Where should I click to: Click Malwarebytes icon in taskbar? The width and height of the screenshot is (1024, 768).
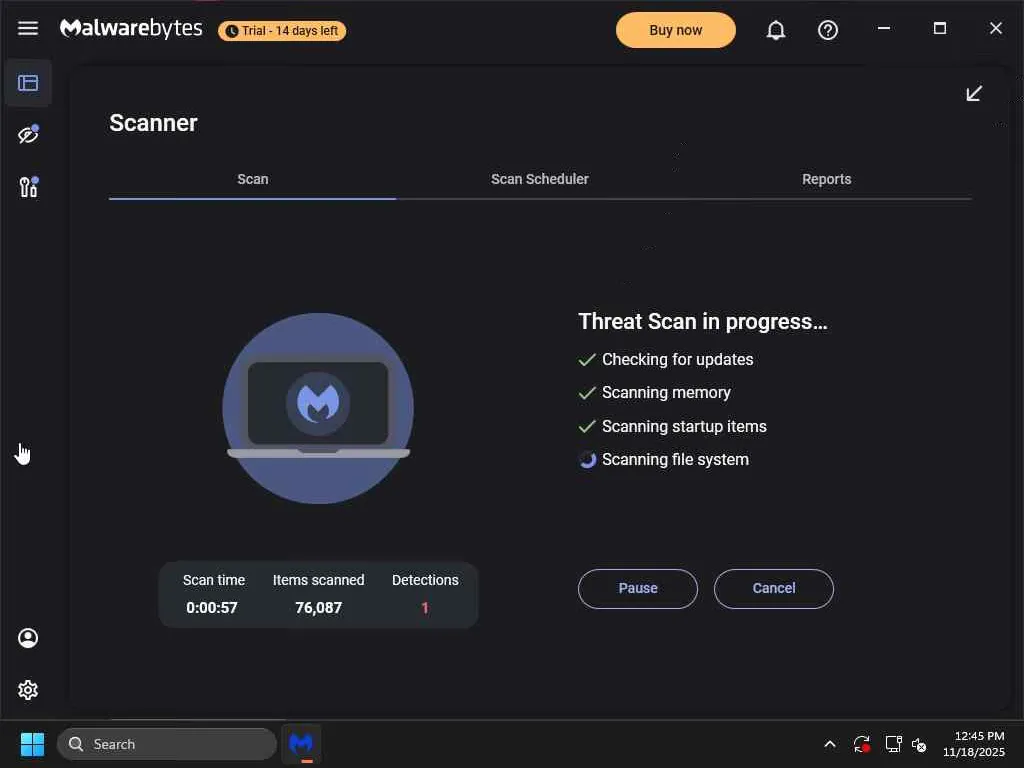301,744
